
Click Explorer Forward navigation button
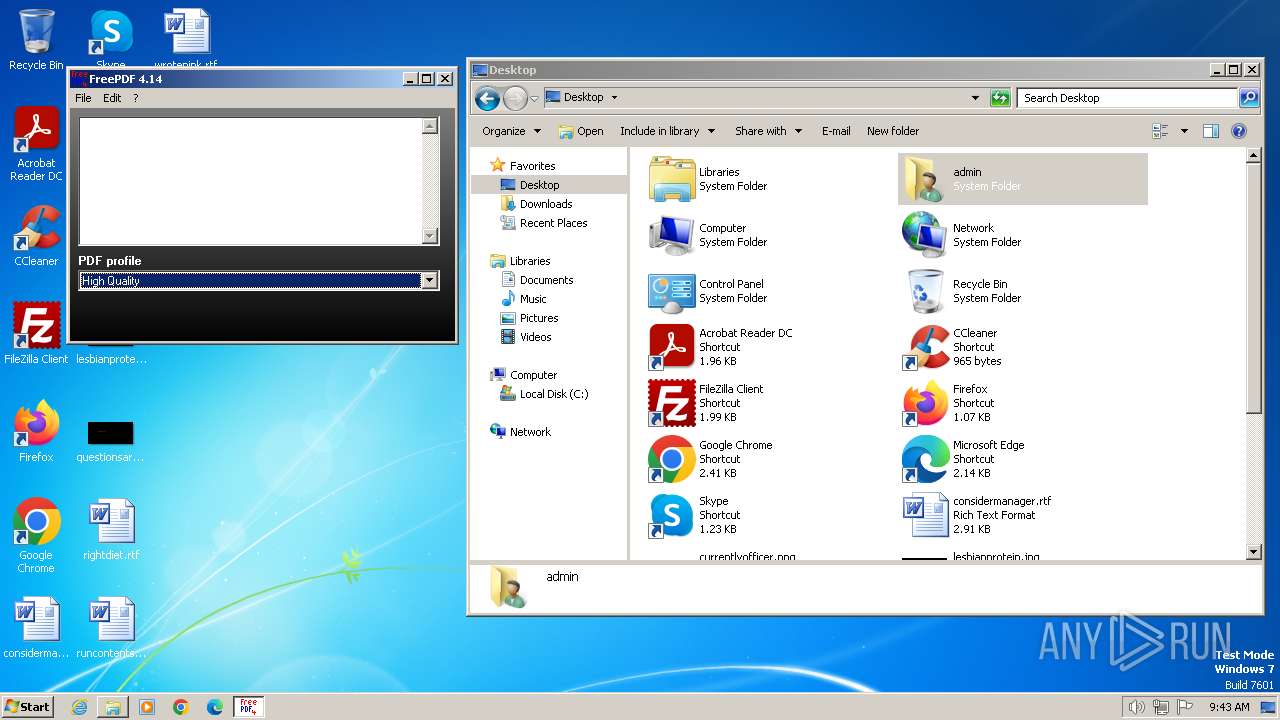(x=514, y=98)
